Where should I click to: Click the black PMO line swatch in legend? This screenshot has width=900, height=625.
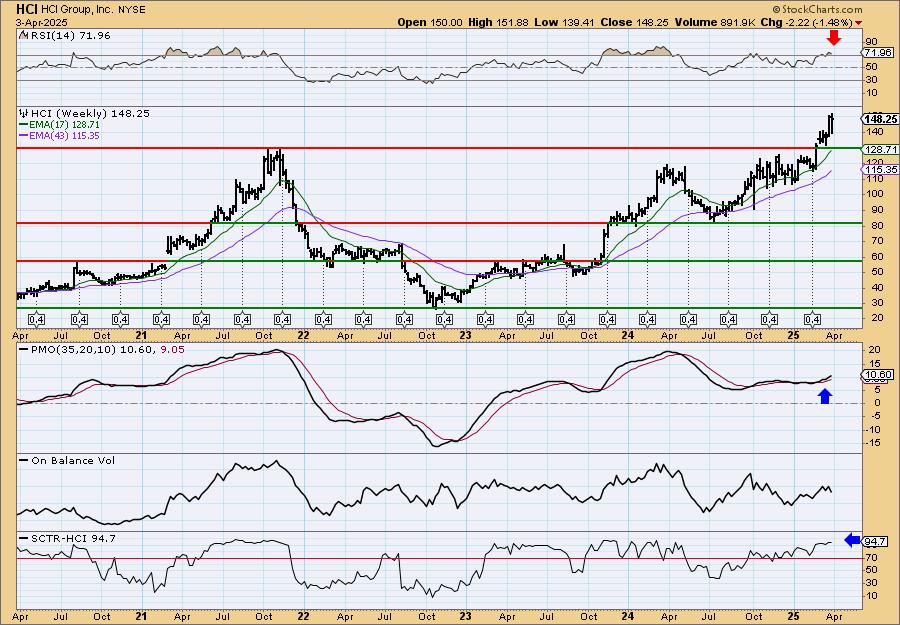(24, 349)
